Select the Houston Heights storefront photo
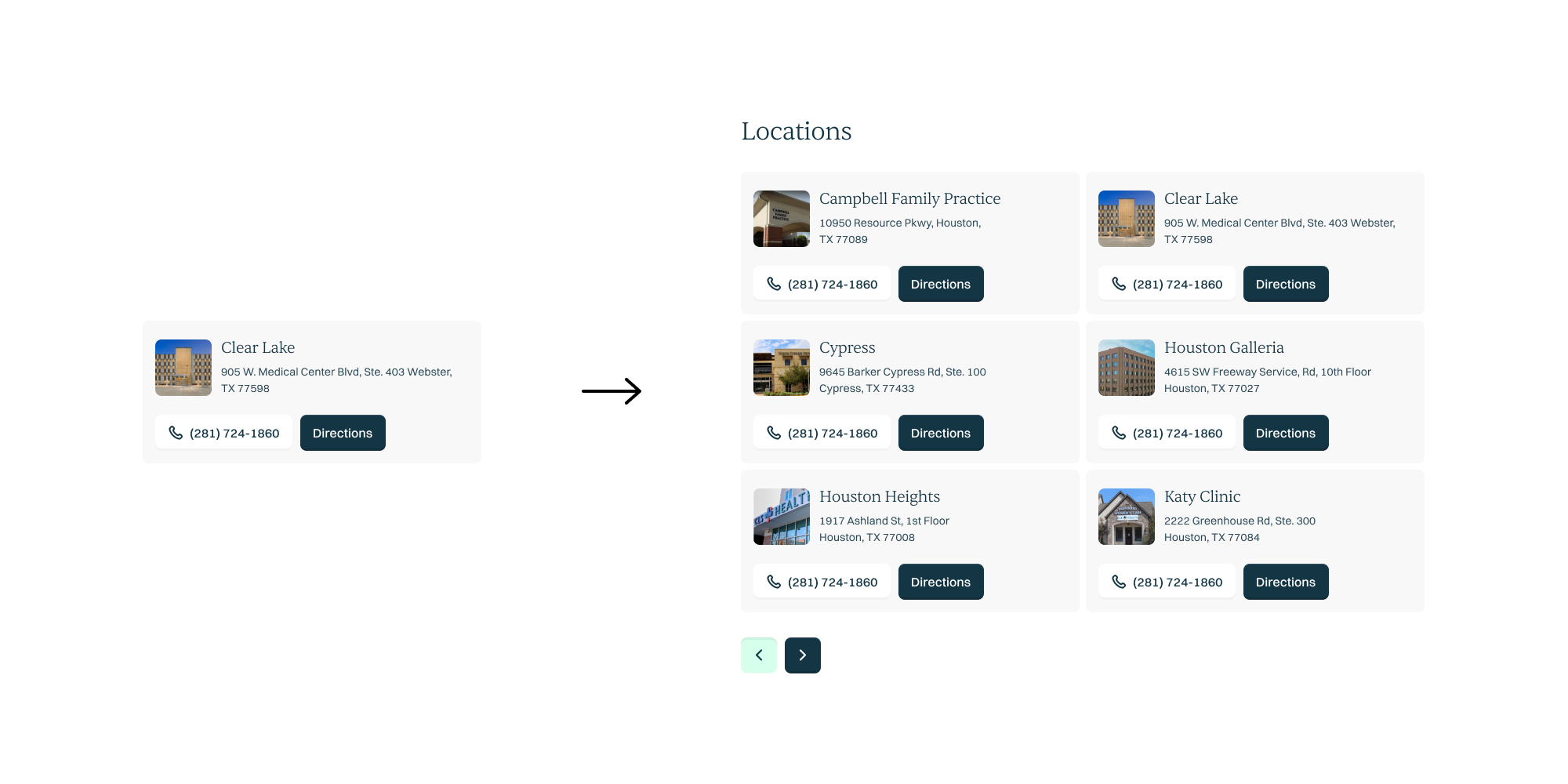The height and width of the screenshot is (784, 1568). [x=782, y=517]
